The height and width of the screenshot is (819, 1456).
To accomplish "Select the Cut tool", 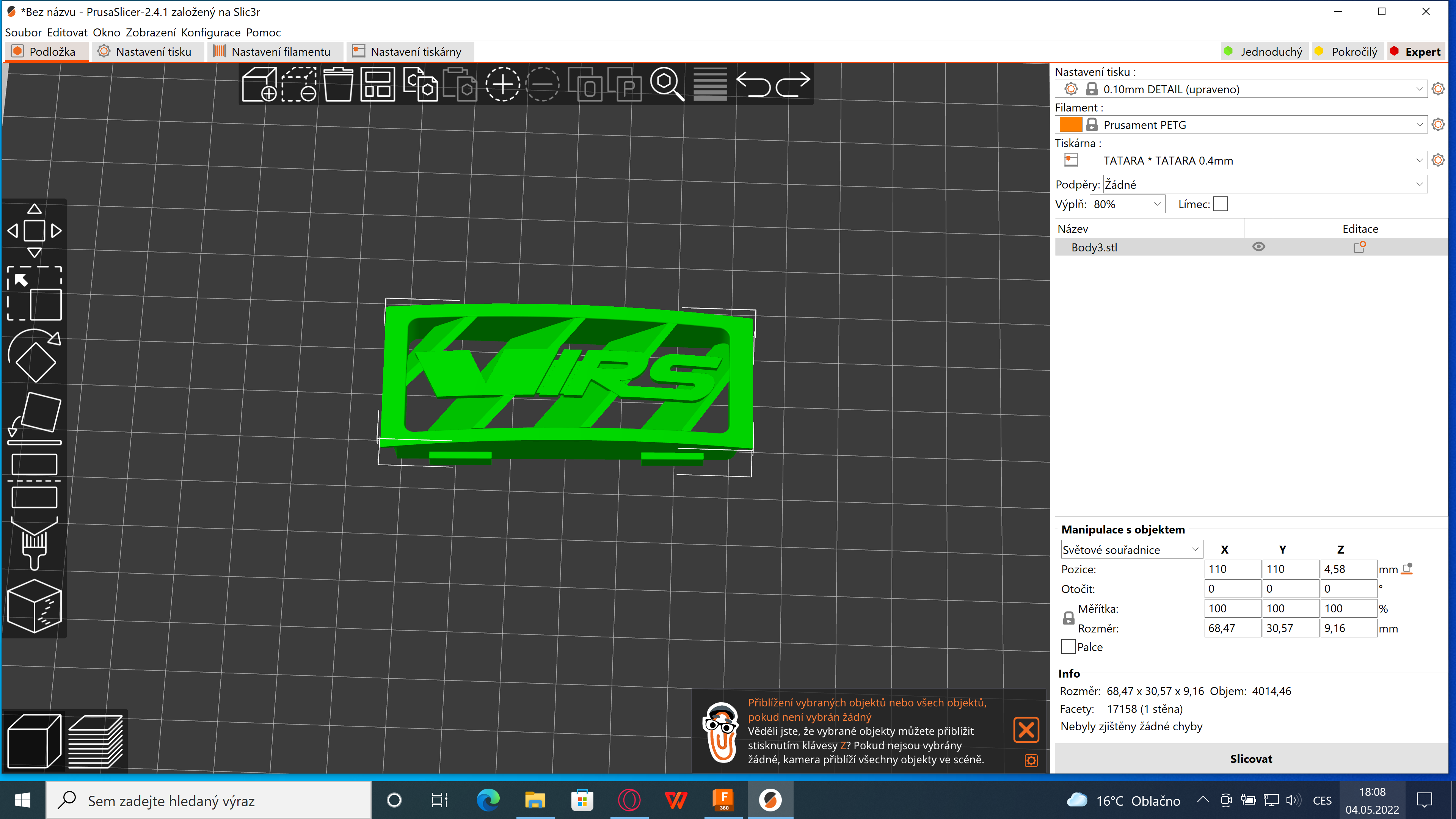I will [35, 480].
